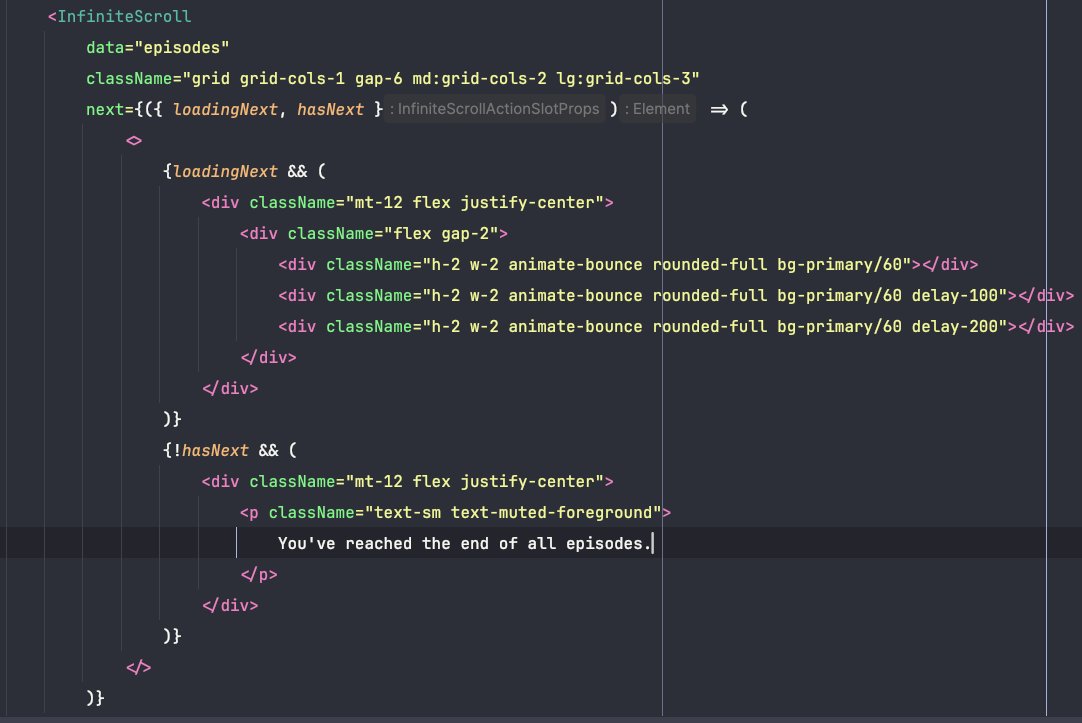This screenshot has width=1082, height=723.
Task: Click the second mt-12 flex justify-center div
Action: point(407,482)
